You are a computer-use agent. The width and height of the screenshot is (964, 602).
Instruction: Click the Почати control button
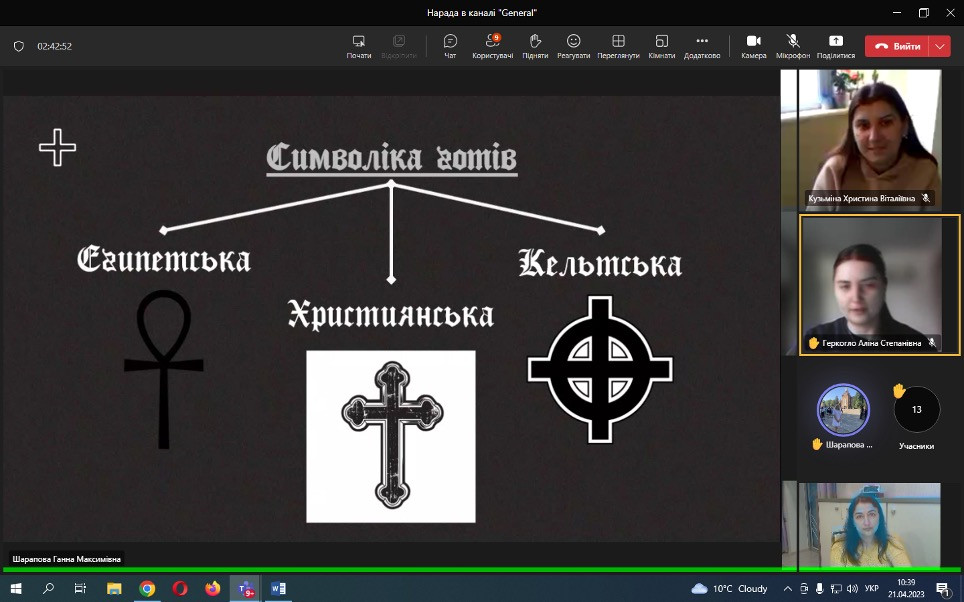click(359, 46)
